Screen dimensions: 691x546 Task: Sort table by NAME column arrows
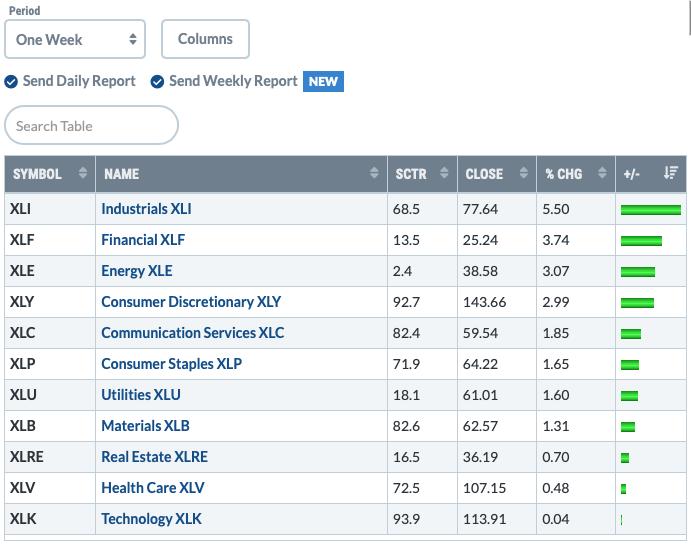coord(374,173)
